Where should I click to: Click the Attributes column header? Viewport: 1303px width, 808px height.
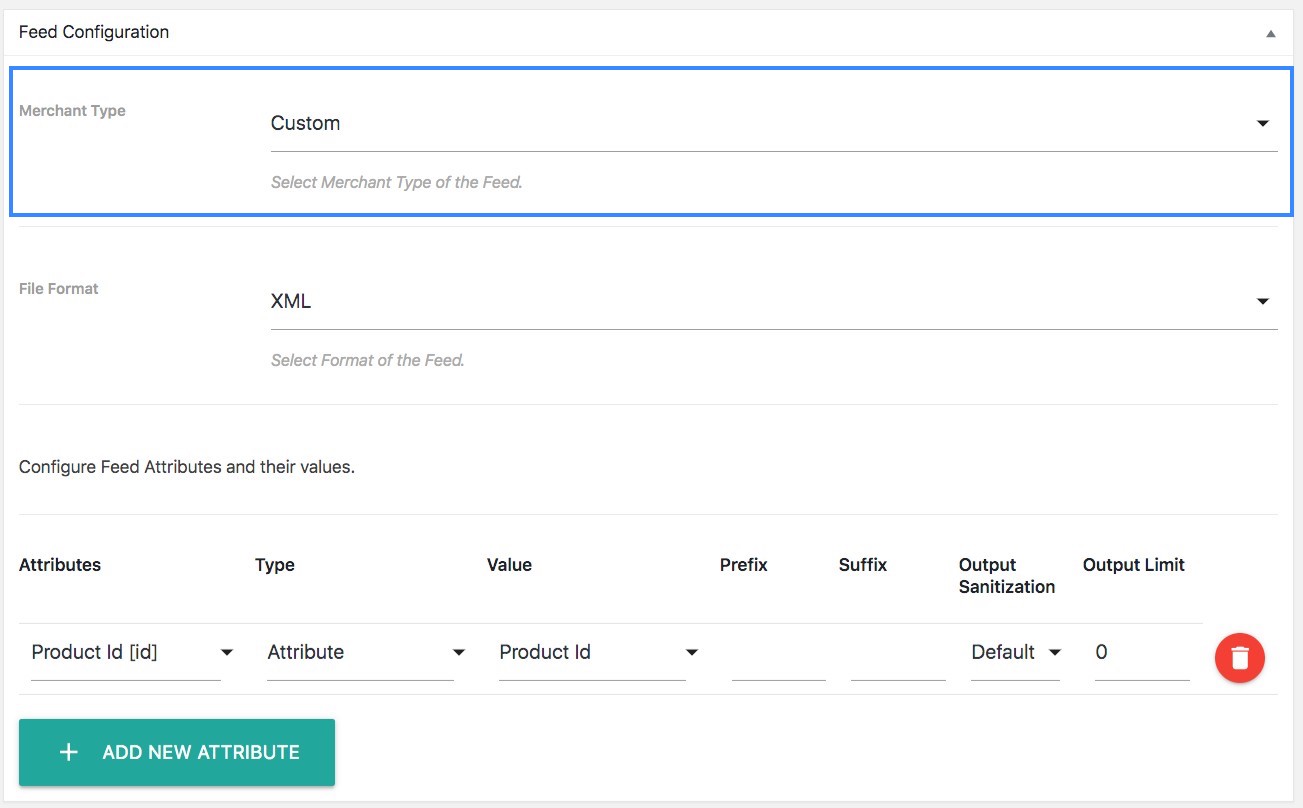pyautogui.click(x=60, y=565)
